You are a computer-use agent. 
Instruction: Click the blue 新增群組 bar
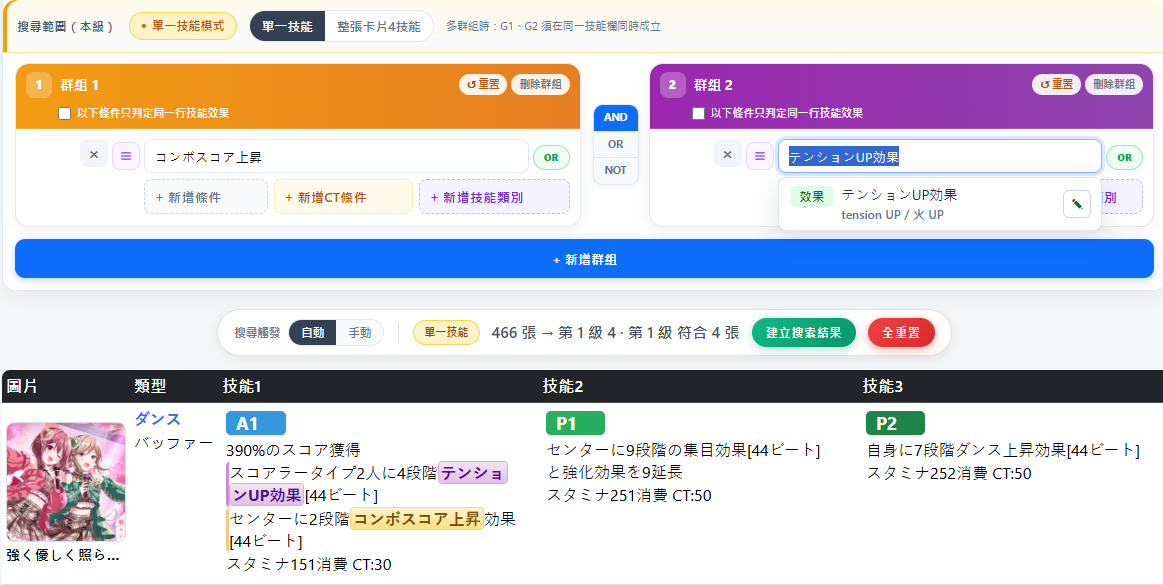pyautogui.click(x=584, y=259)
